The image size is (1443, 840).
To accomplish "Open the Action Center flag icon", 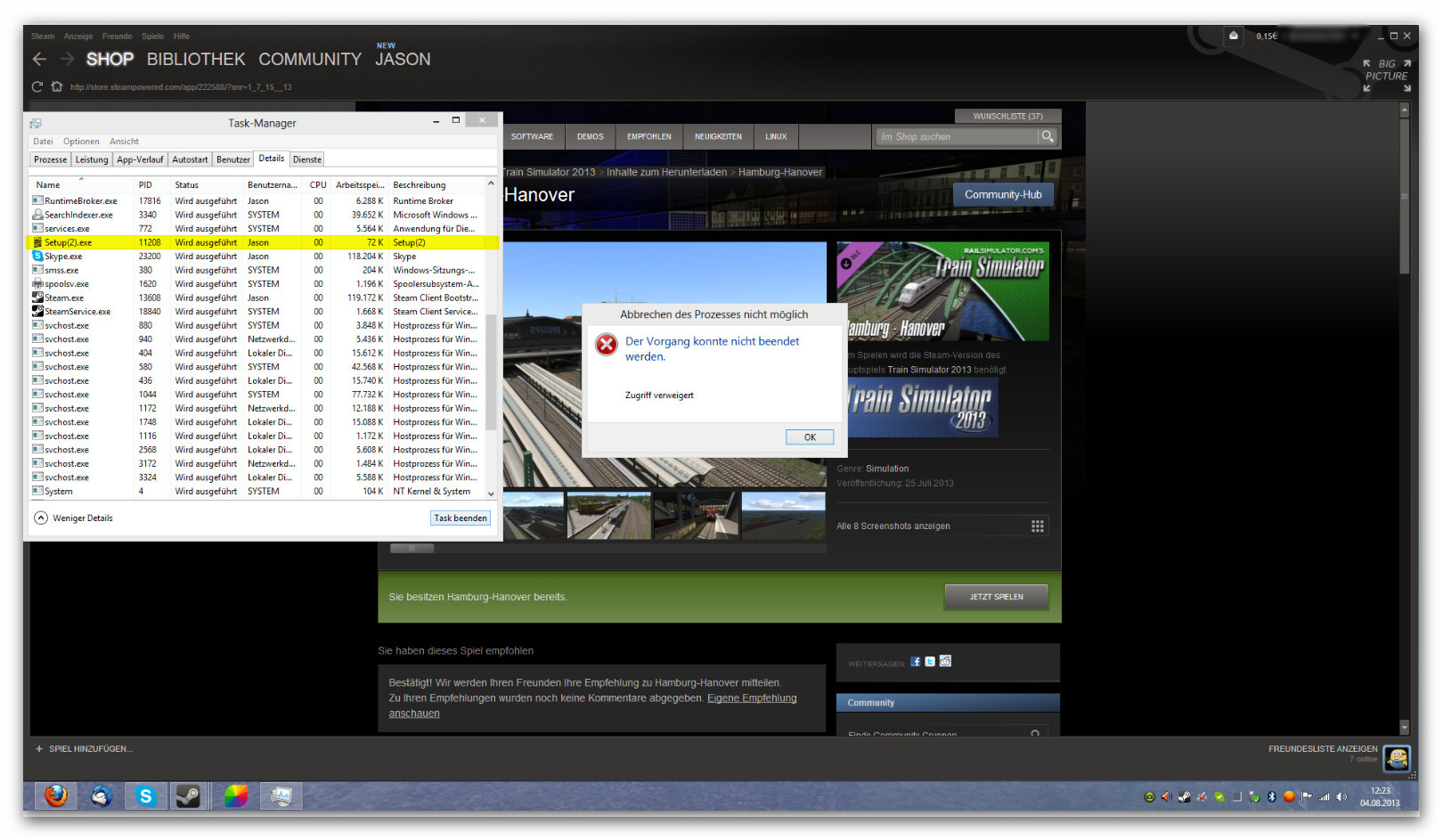I will 1307,796.
